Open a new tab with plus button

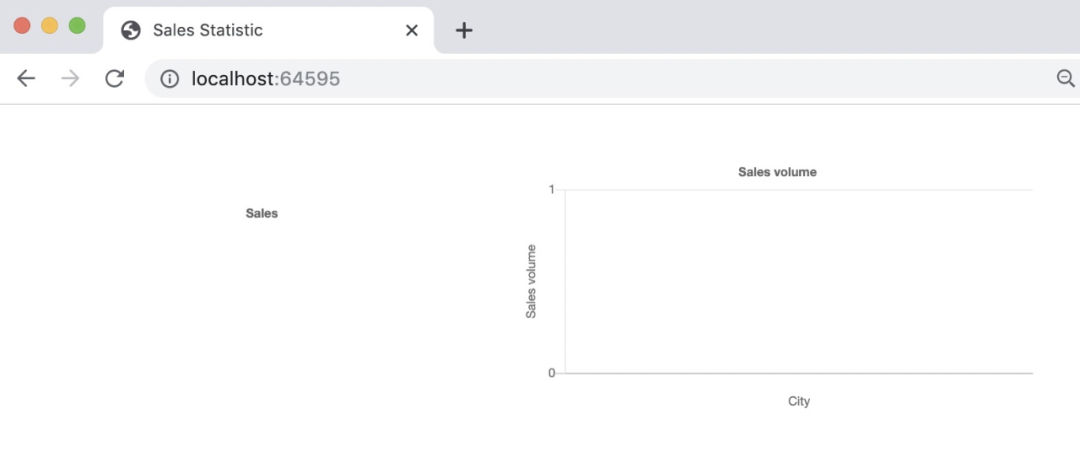[464, 30]
